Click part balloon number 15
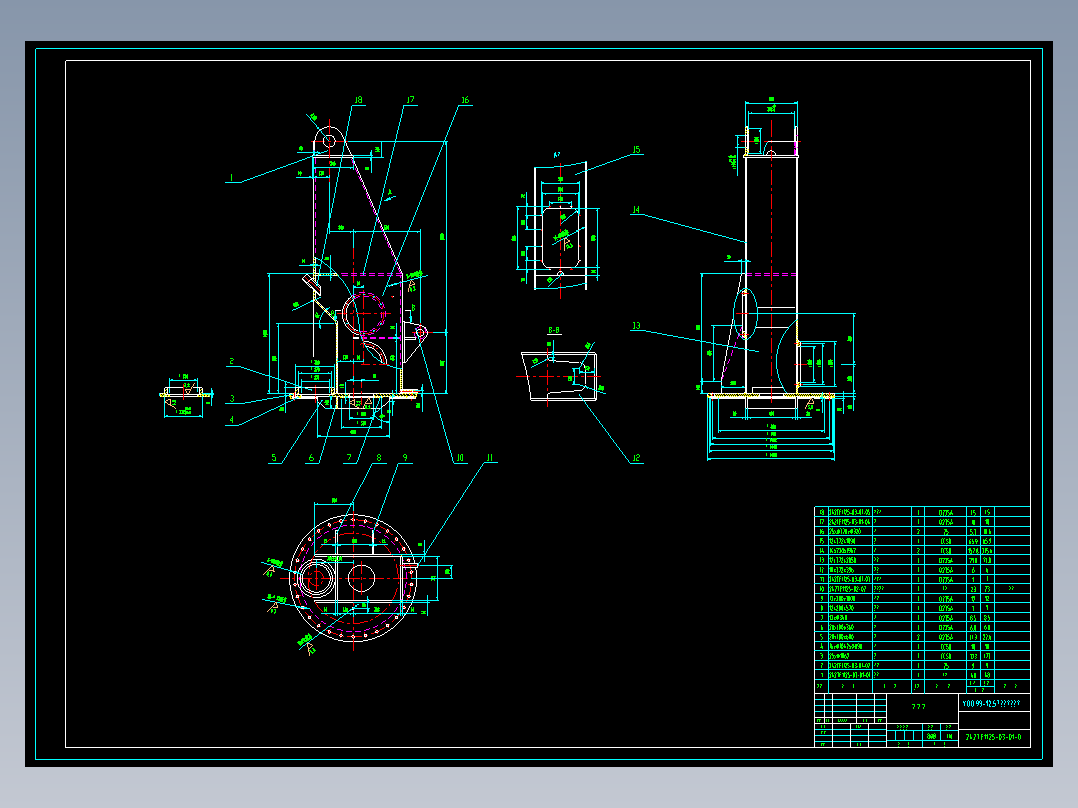The height and width of the screenshot is (808, 1078). 636,150
